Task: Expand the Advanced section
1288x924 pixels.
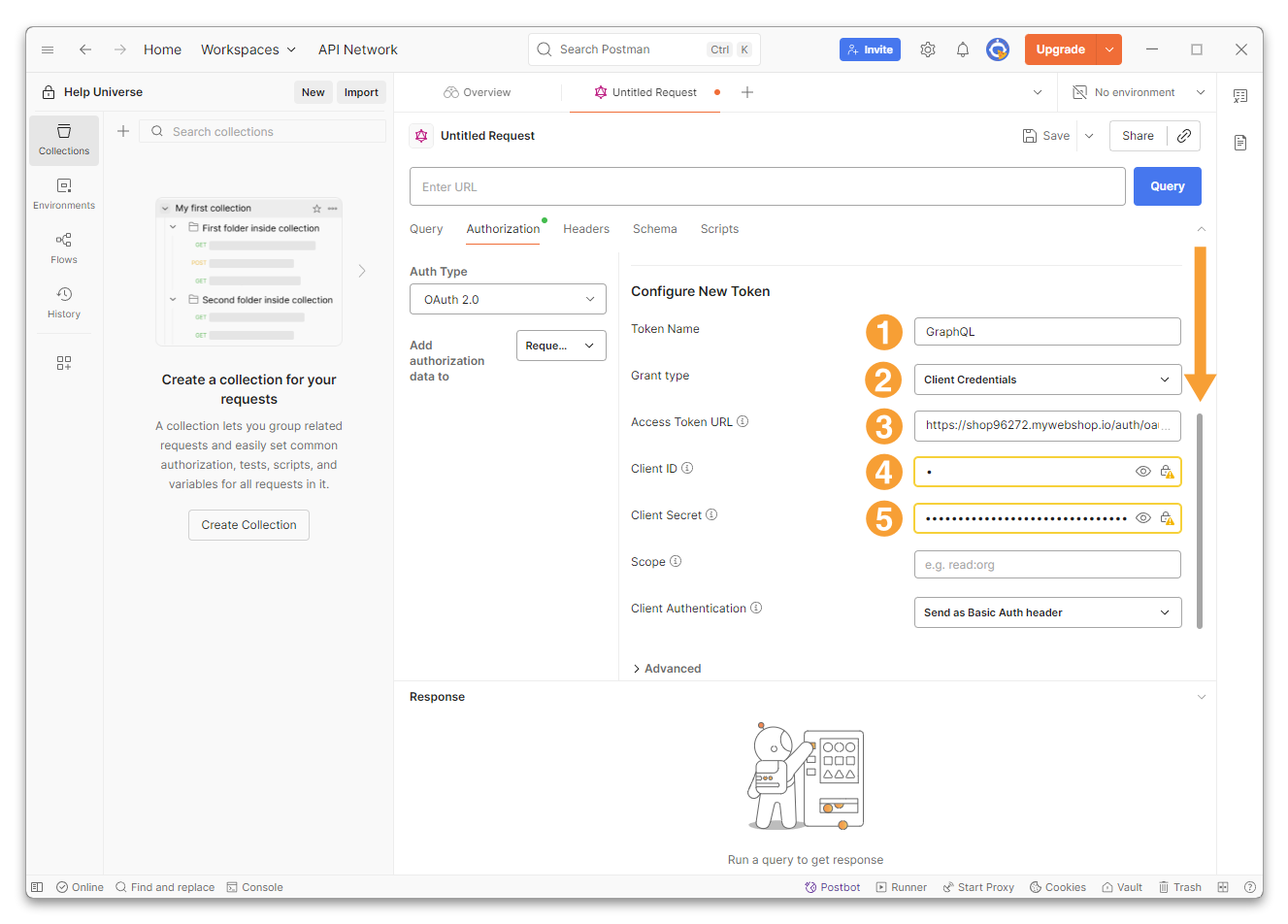Action: point(667,669)
